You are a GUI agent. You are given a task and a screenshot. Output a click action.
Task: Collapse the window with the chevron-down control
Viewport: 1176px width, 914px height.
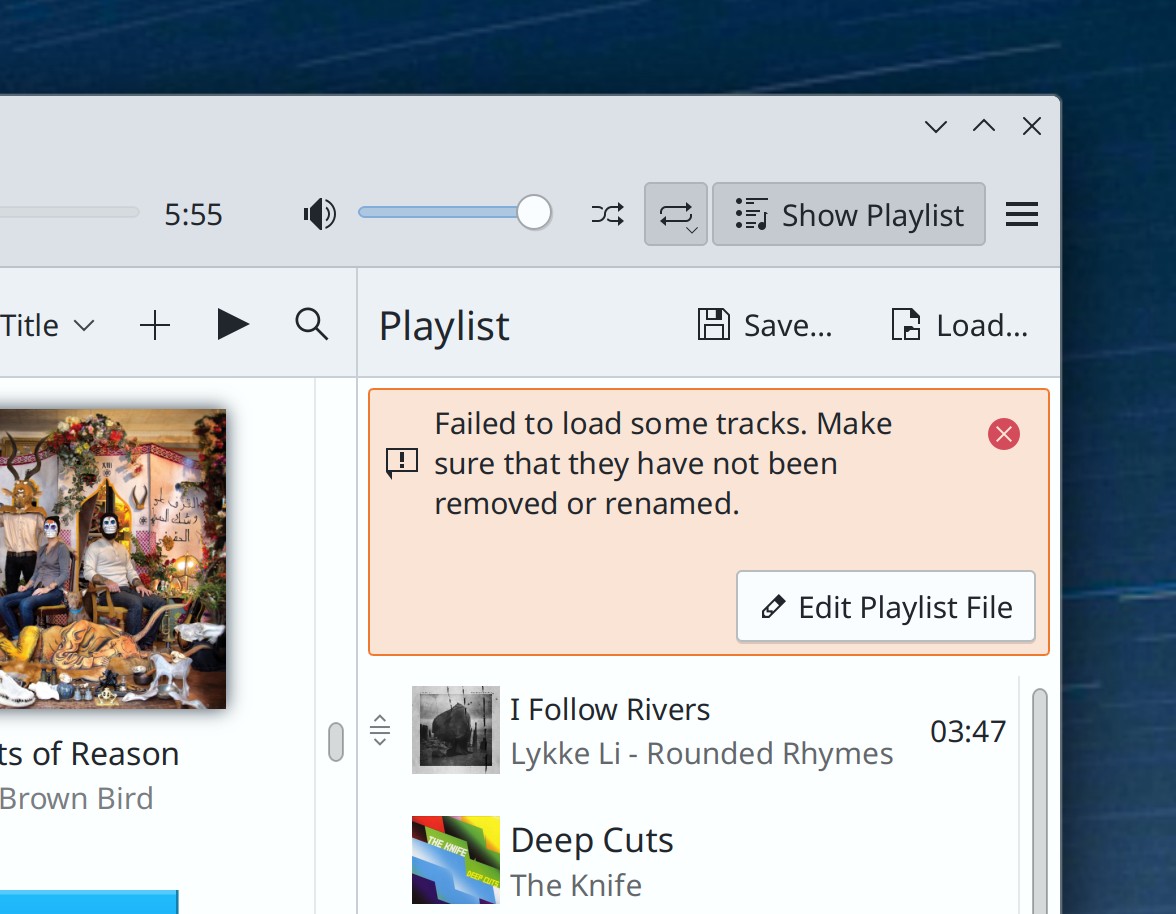click(x=935, y=126)
